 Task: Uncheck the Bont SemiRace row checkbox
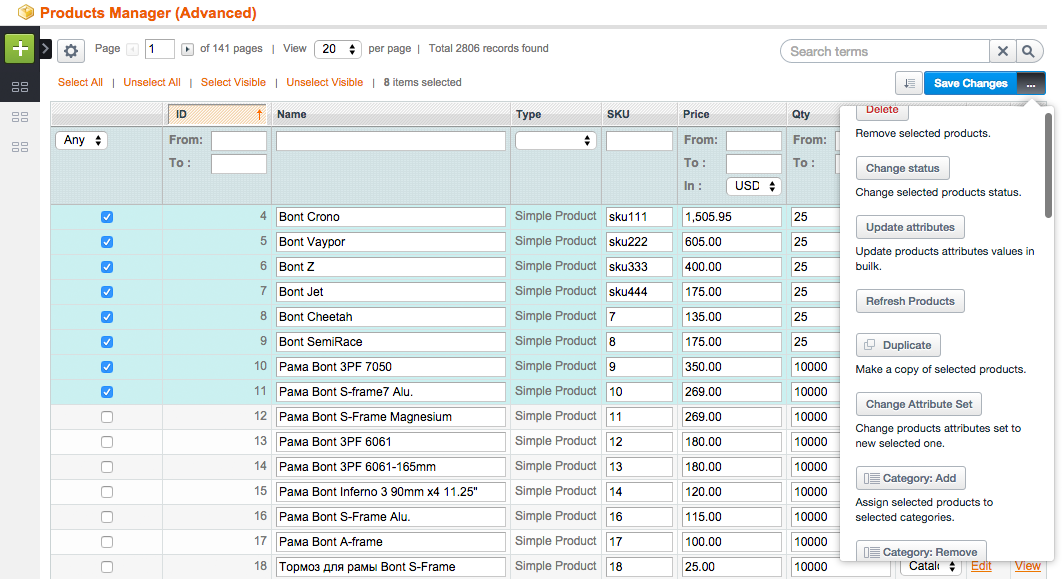107,342
